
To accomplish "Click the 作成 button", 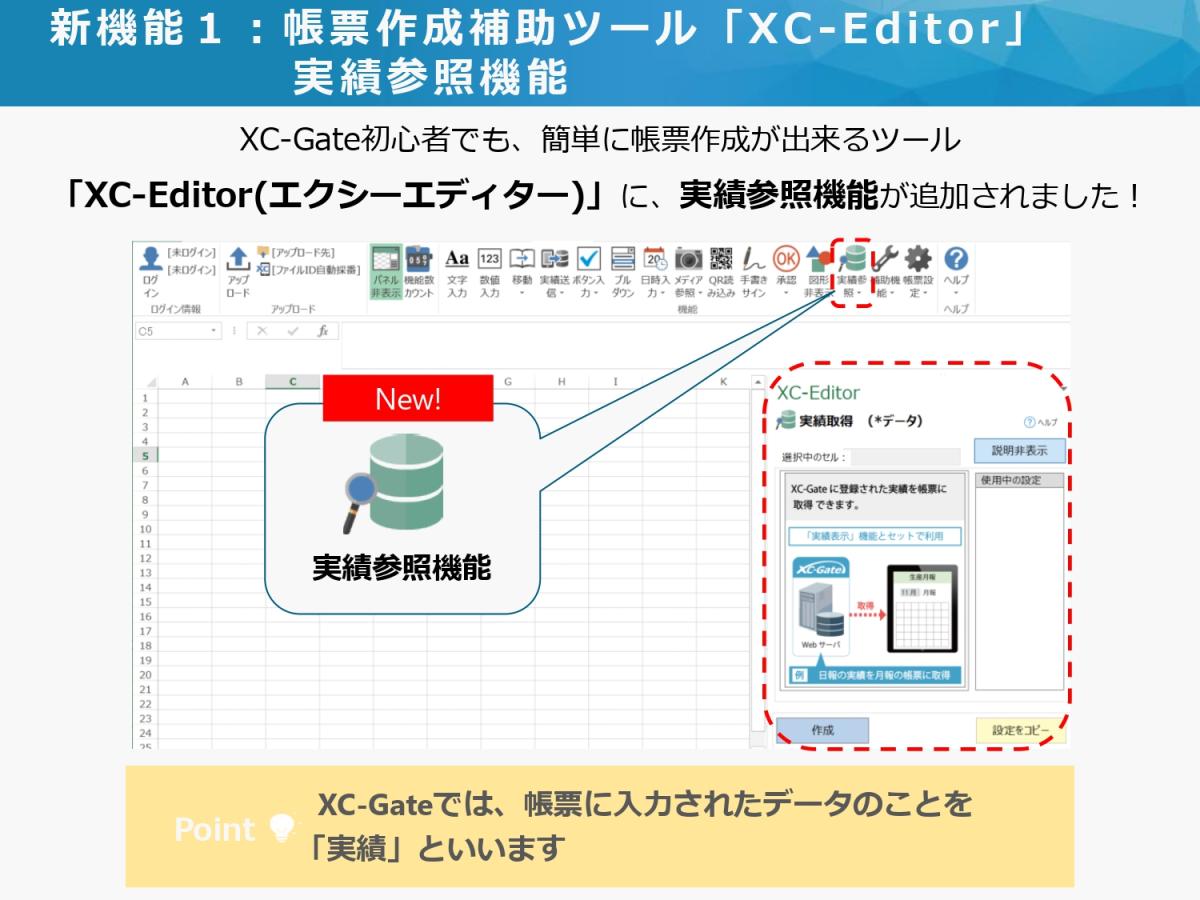I will [x=823, y=731].
